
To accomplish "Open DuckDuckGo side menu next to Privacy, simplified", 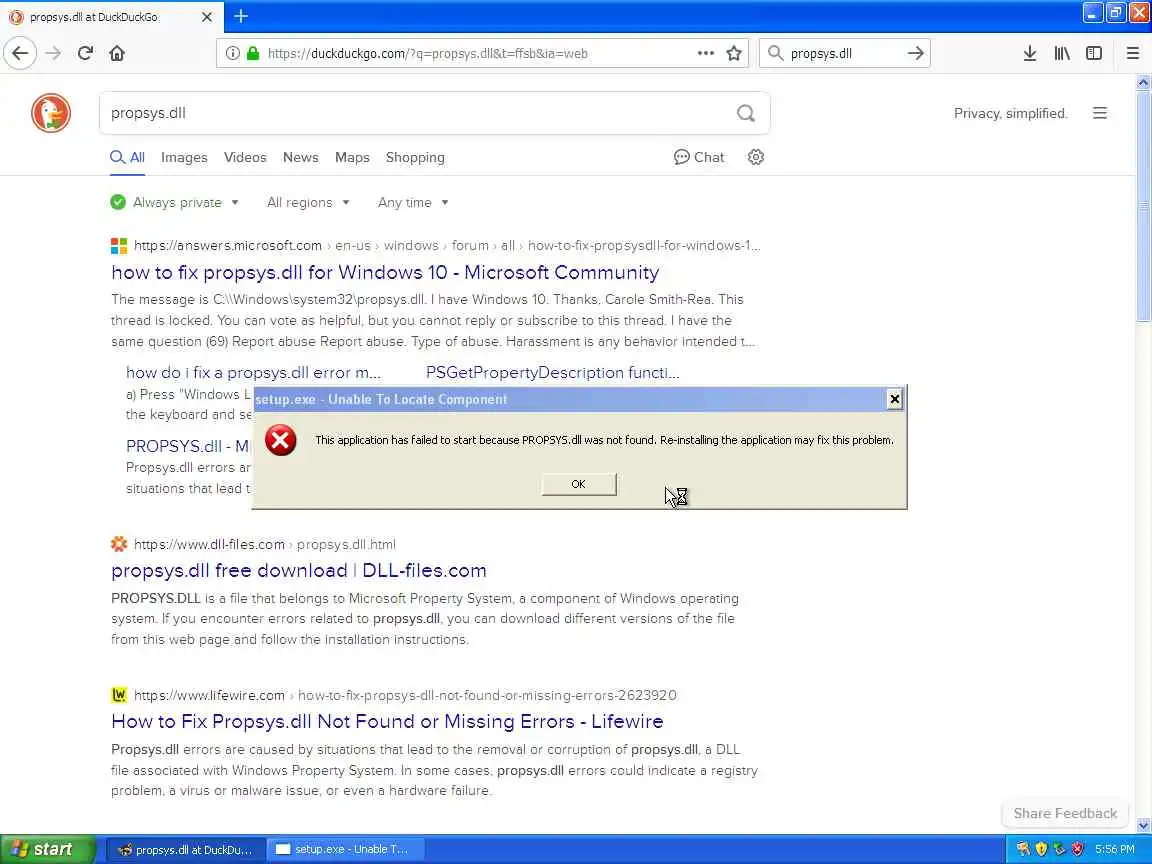I will click(1099, 113).
